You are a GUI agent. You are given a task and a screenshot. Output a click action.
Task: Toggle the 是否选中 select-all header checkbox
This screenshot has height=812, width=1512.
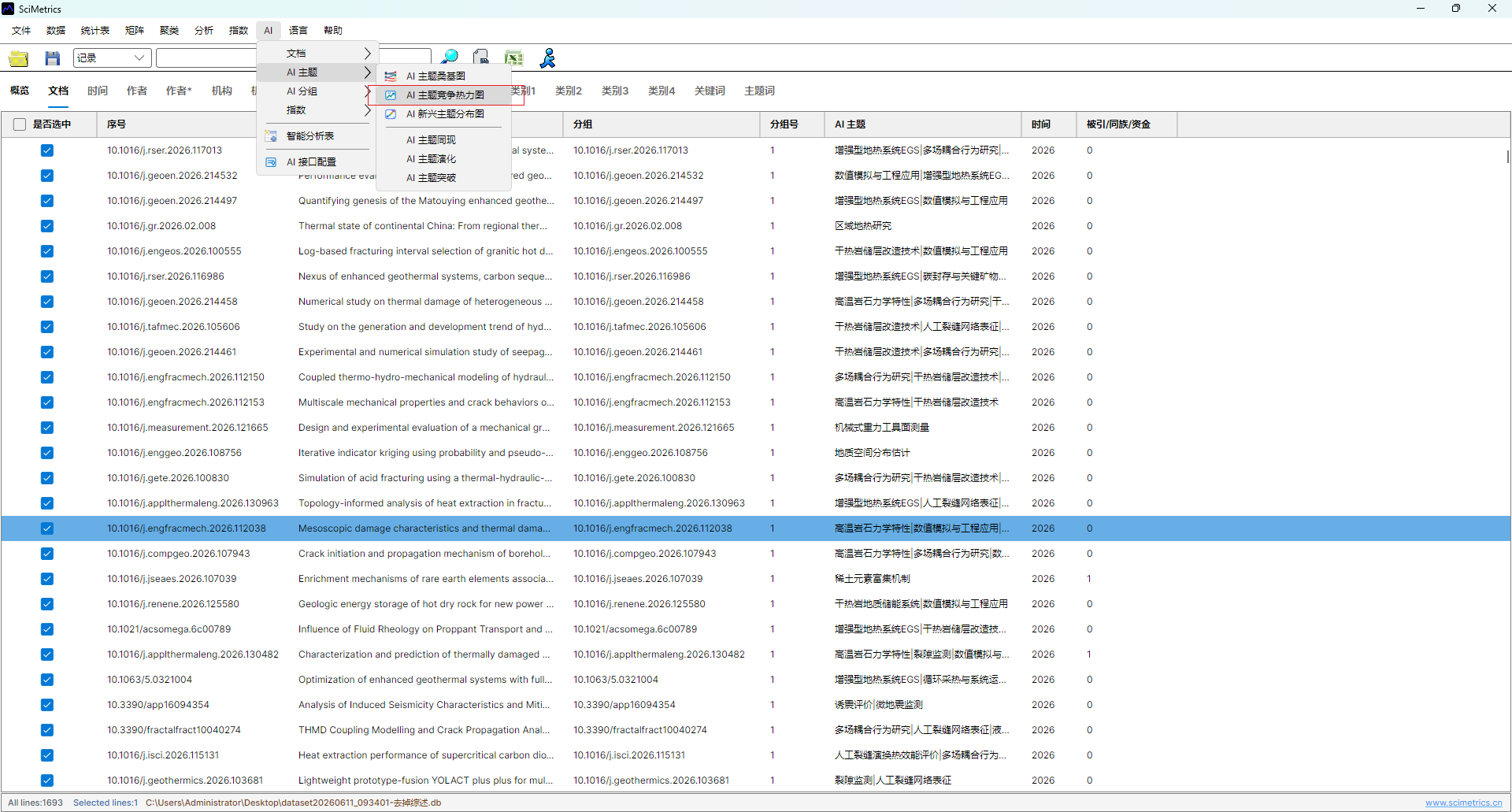(20, 124)
